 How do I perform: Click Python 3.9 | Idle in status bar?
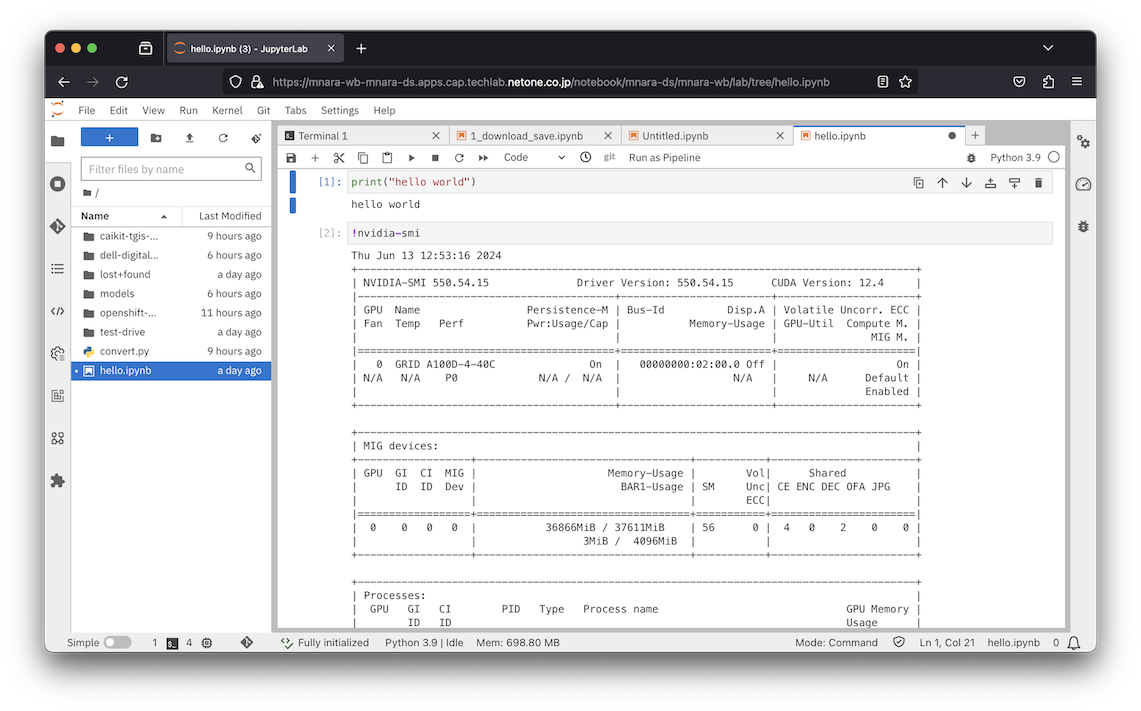coord(424,643)
